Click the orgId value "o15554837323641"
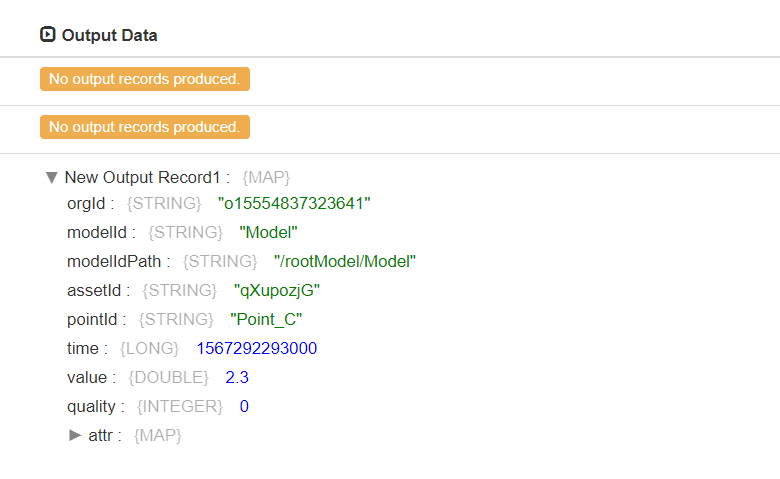Image resolution: width=780 pixels, height=479 pixels. click(294, 203)
